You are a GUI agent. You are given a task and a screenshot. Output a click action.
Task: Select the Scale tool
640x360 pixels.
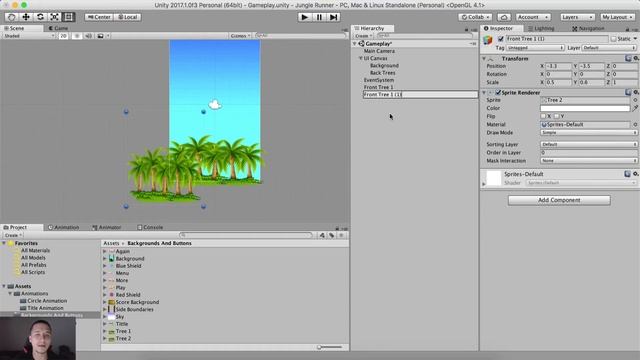[x=54, y=17]
